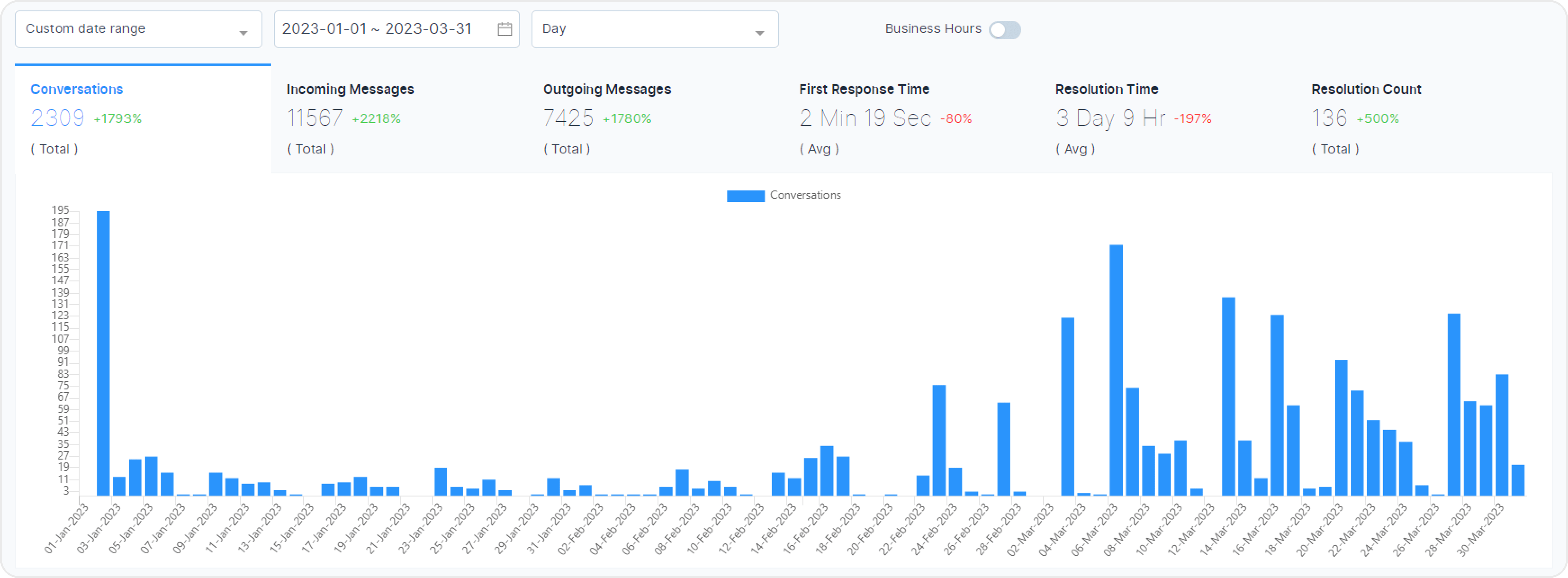Click the tallest bar on 02-Jan-2023
Viewport: 1568px width, 578px height.
[x=103, y=353]
